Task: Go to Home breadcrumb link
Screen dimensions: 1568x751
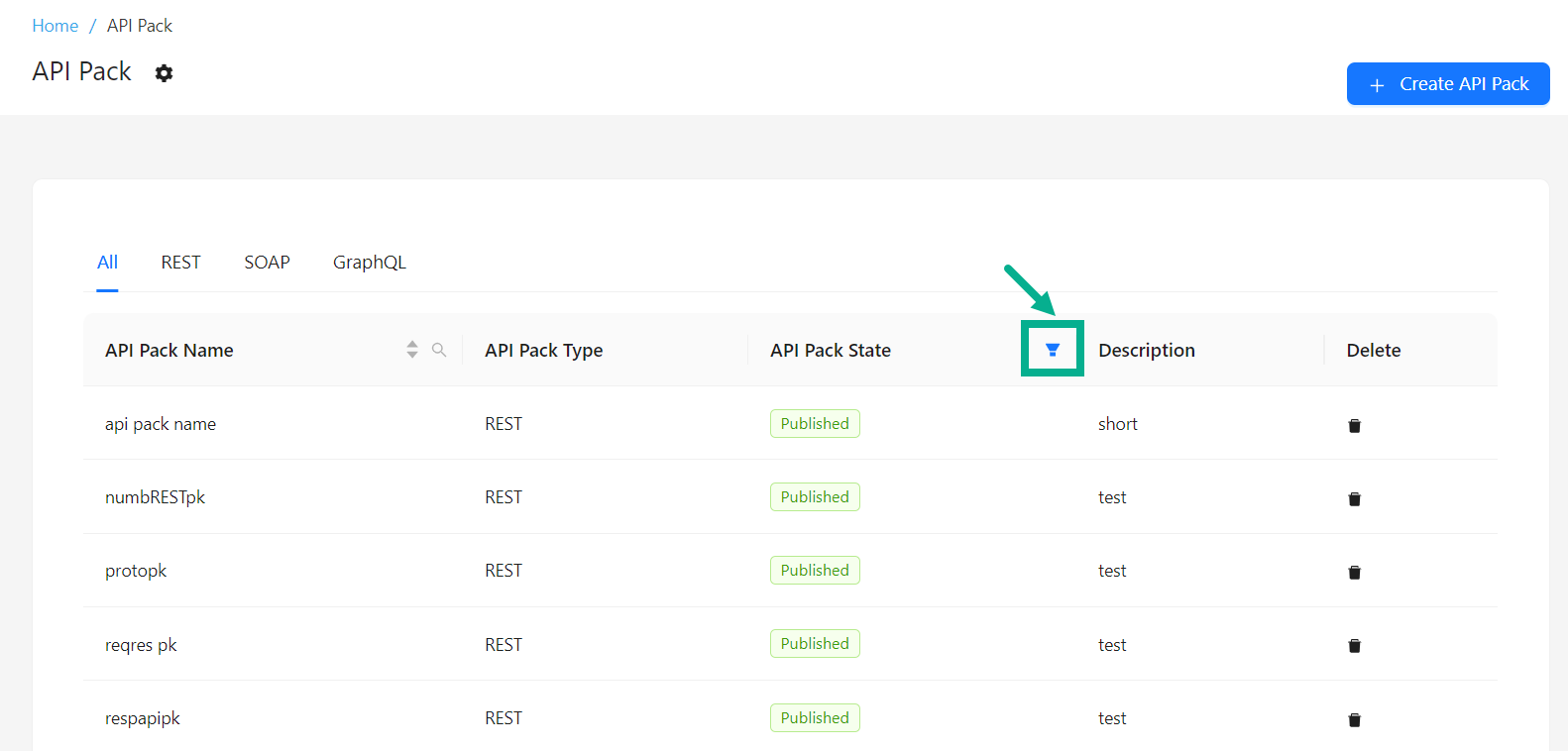Action: point(55,26)
